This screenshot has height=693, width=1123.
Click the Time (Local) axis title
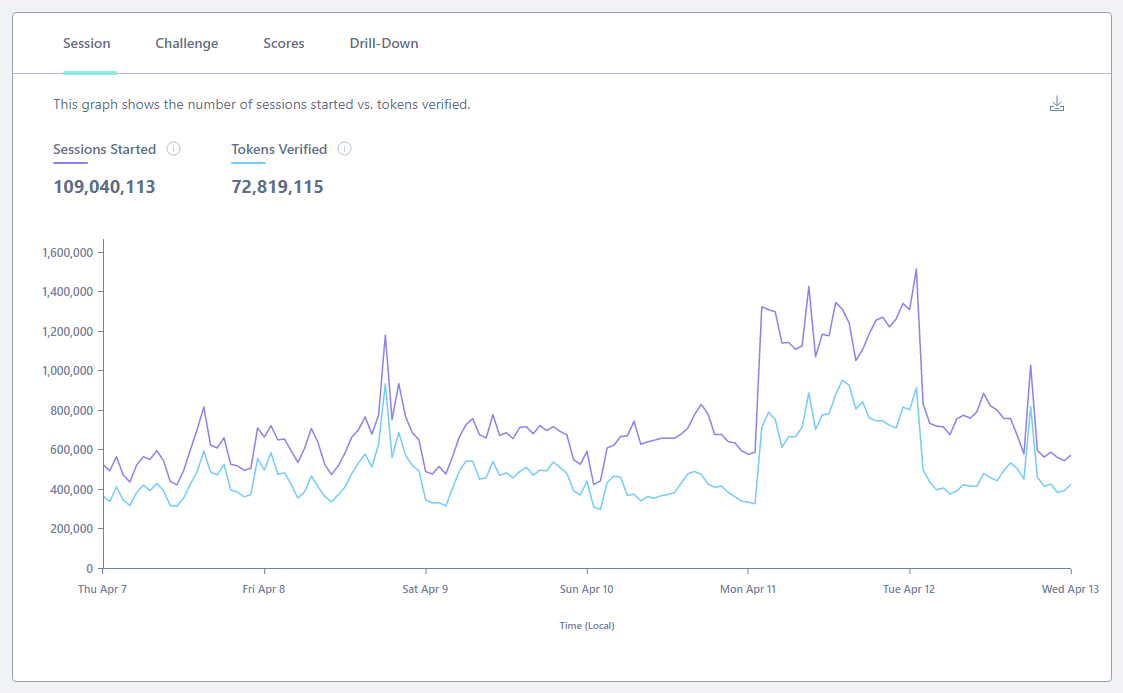587,626
